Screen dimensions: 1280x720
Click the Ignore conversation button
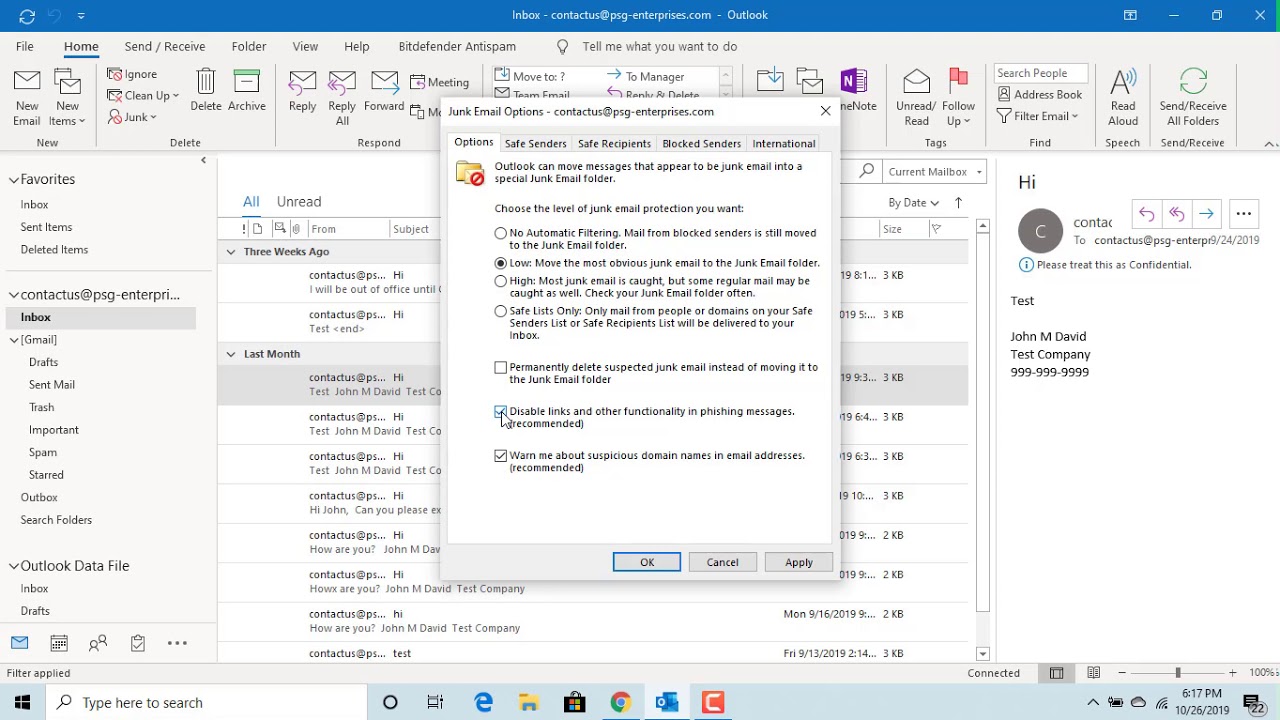(133, 74)
